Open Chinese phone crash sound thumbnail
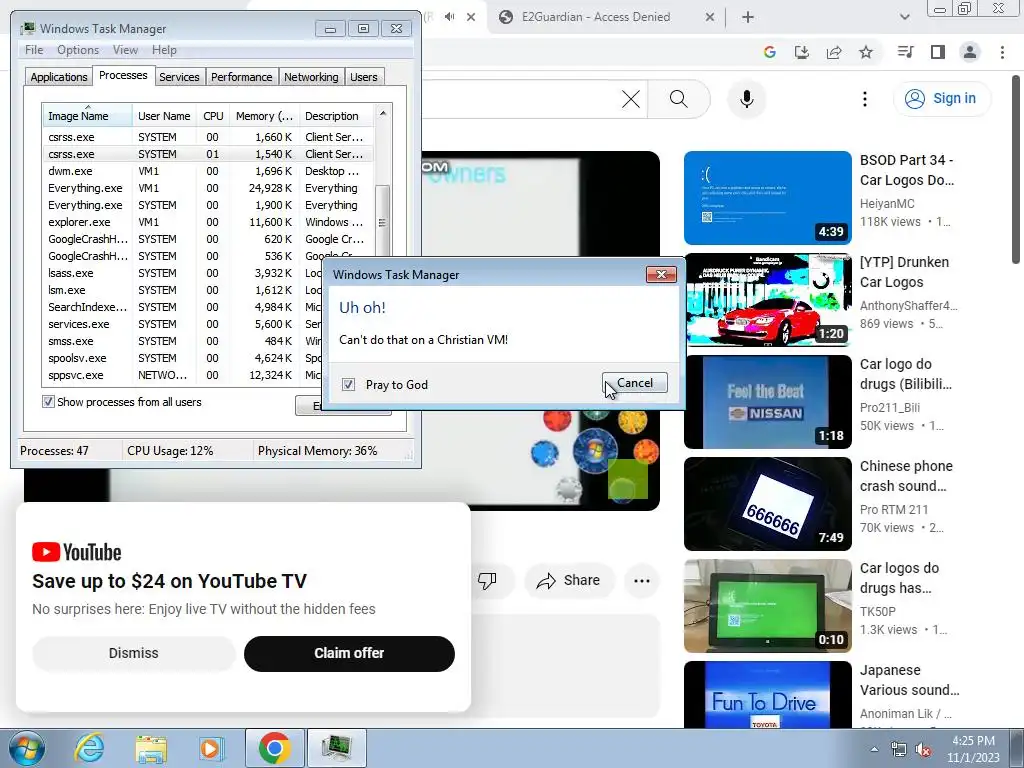This screenshot has height=768, width=1024. pyautogui.click(x=768, y=504)
